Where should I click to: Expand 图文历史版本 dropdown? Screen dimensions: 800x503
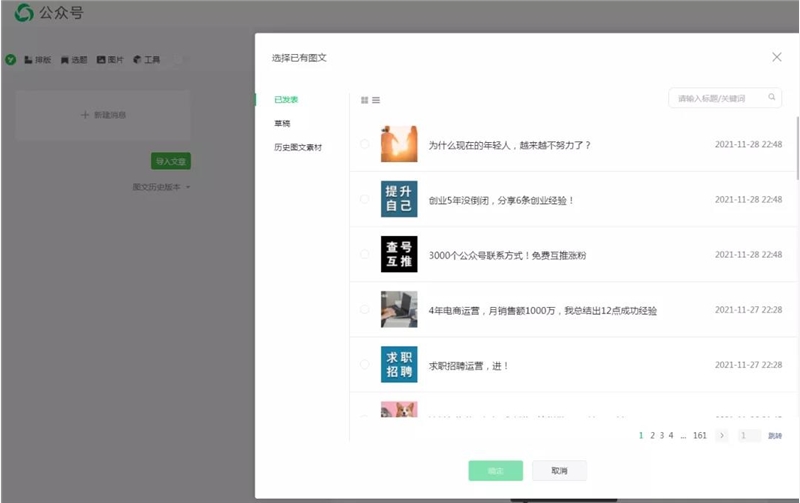pyautogui.click(x=161, y=187)
